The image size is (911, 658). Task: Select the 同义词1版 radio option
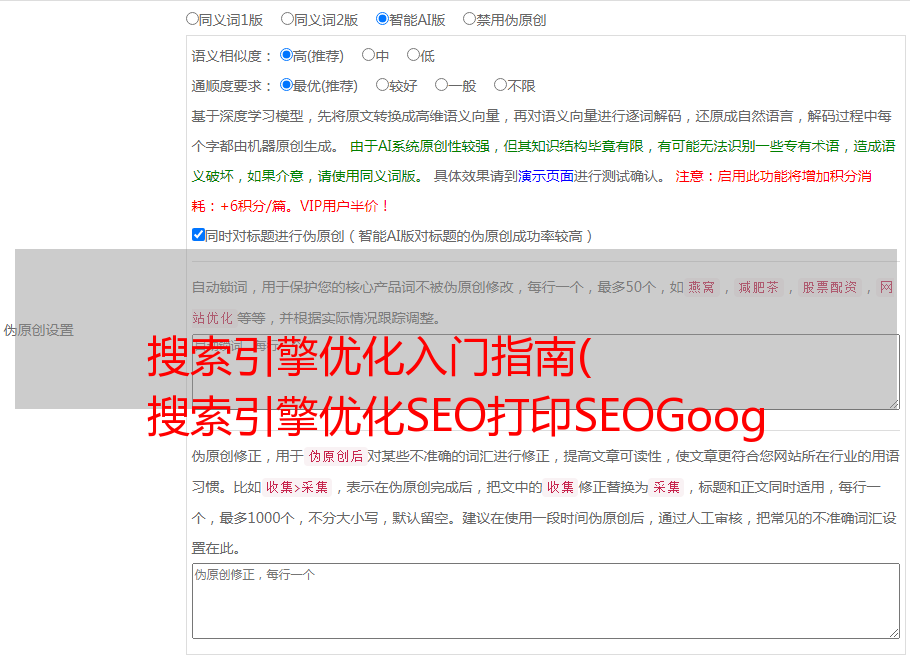pyautogui.click(x=192, y=19)
